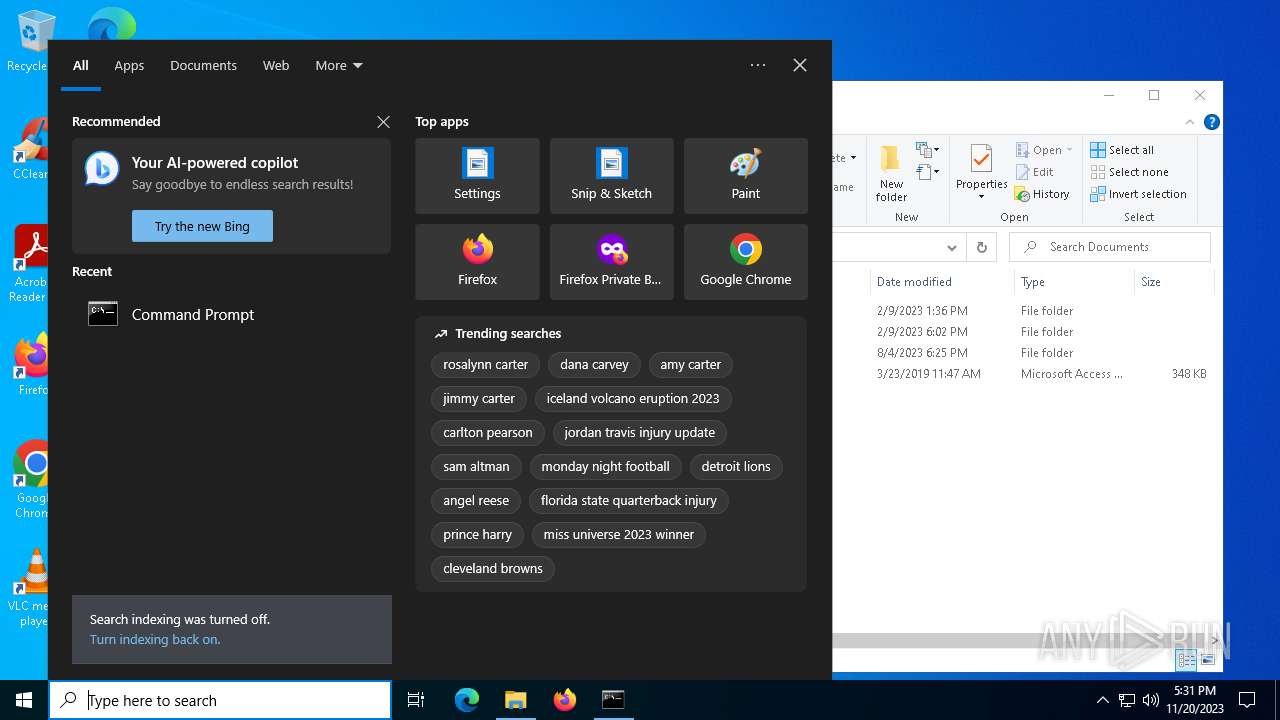The height and width of the screenshot is (720, 1280).
Task: Search trending rosalynn carter
Action: (x=485, y=365)
